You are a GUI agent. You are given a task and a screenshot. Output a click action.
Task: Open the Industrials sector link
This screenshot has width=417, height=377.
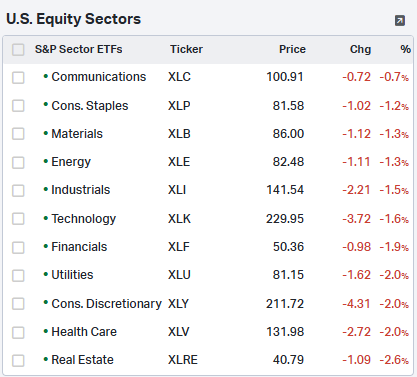81,190
